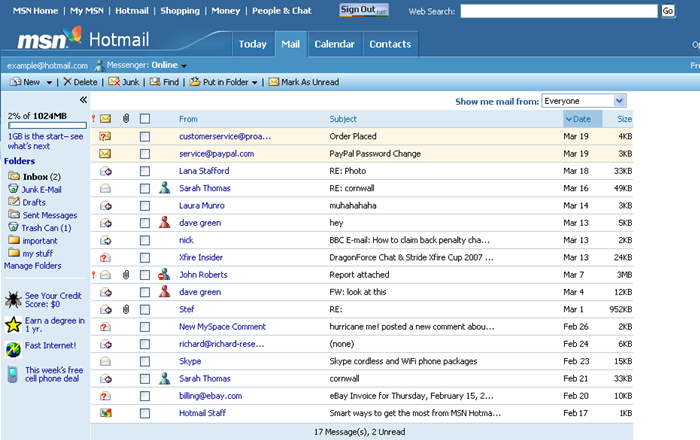Check the Skype message checkbox
This screenshot has height=440, width=700.
click(x=145, y=361)
